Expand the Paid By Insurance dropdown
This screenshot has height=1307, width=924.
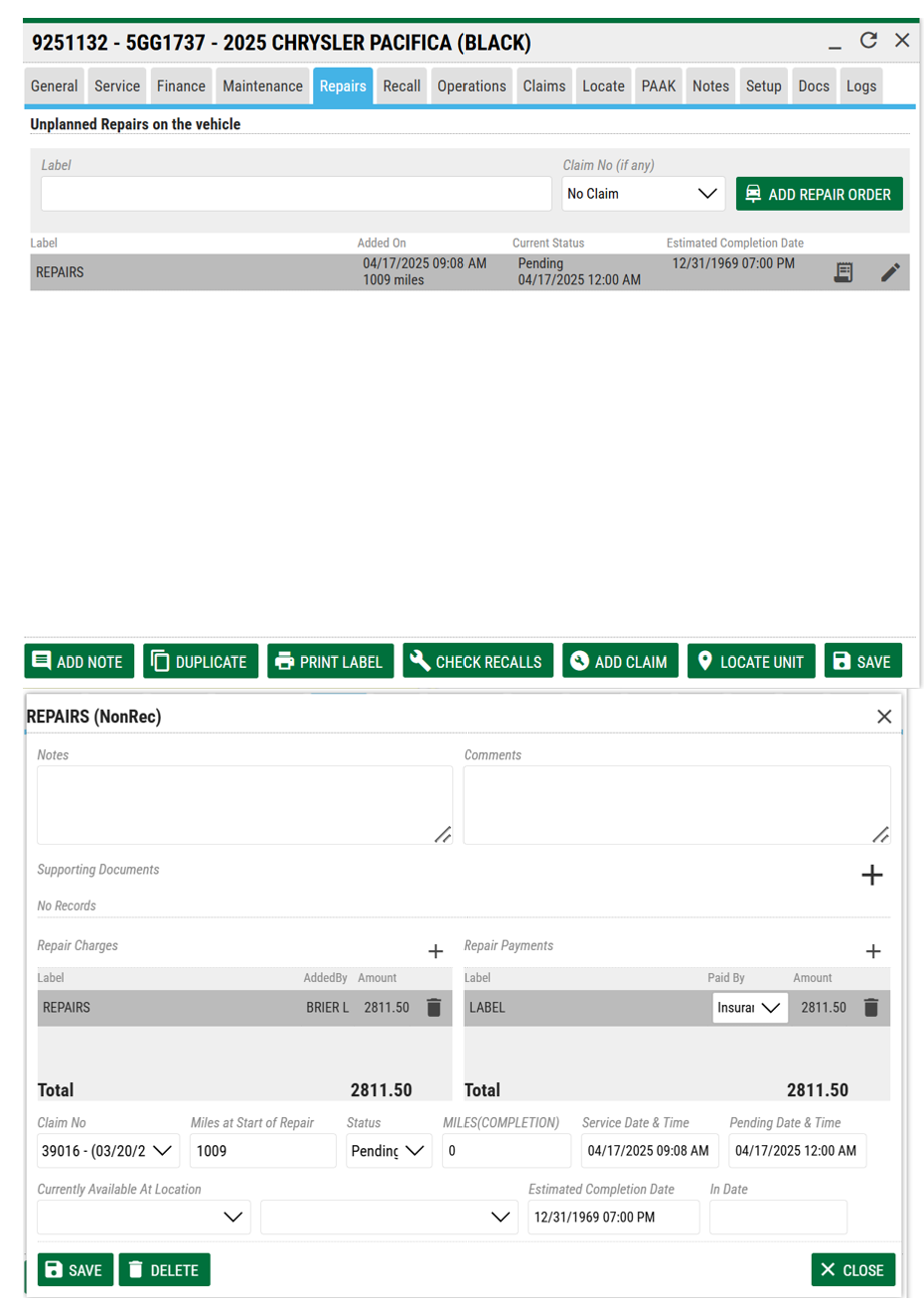[x=749, y=1008]
